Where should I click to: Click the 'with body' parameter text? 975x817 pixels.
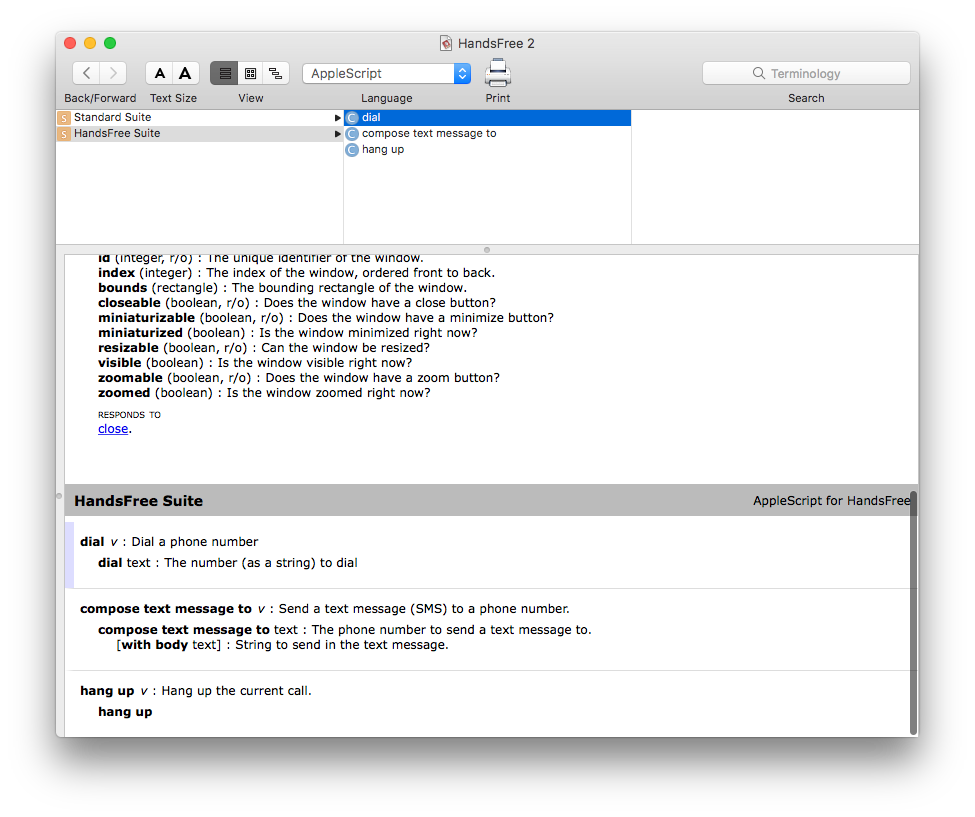click(154, 645)
